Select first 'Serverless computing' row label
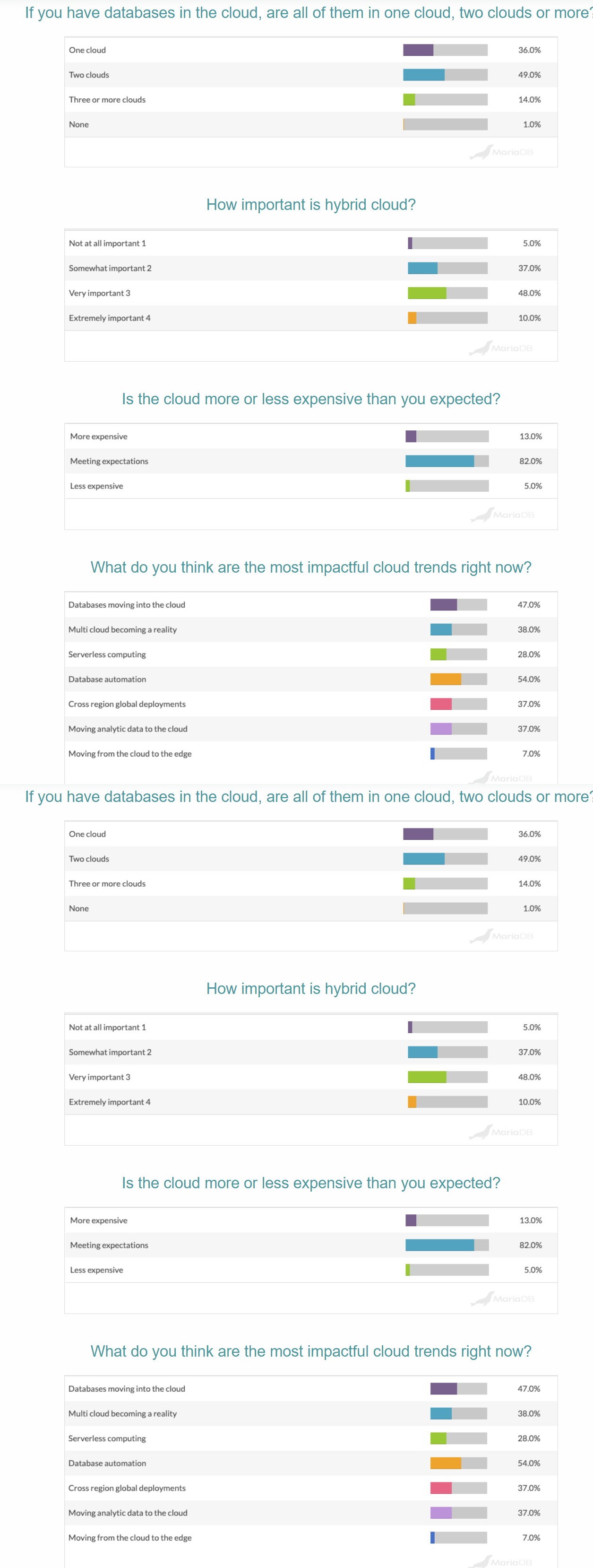 pos(107,655)
